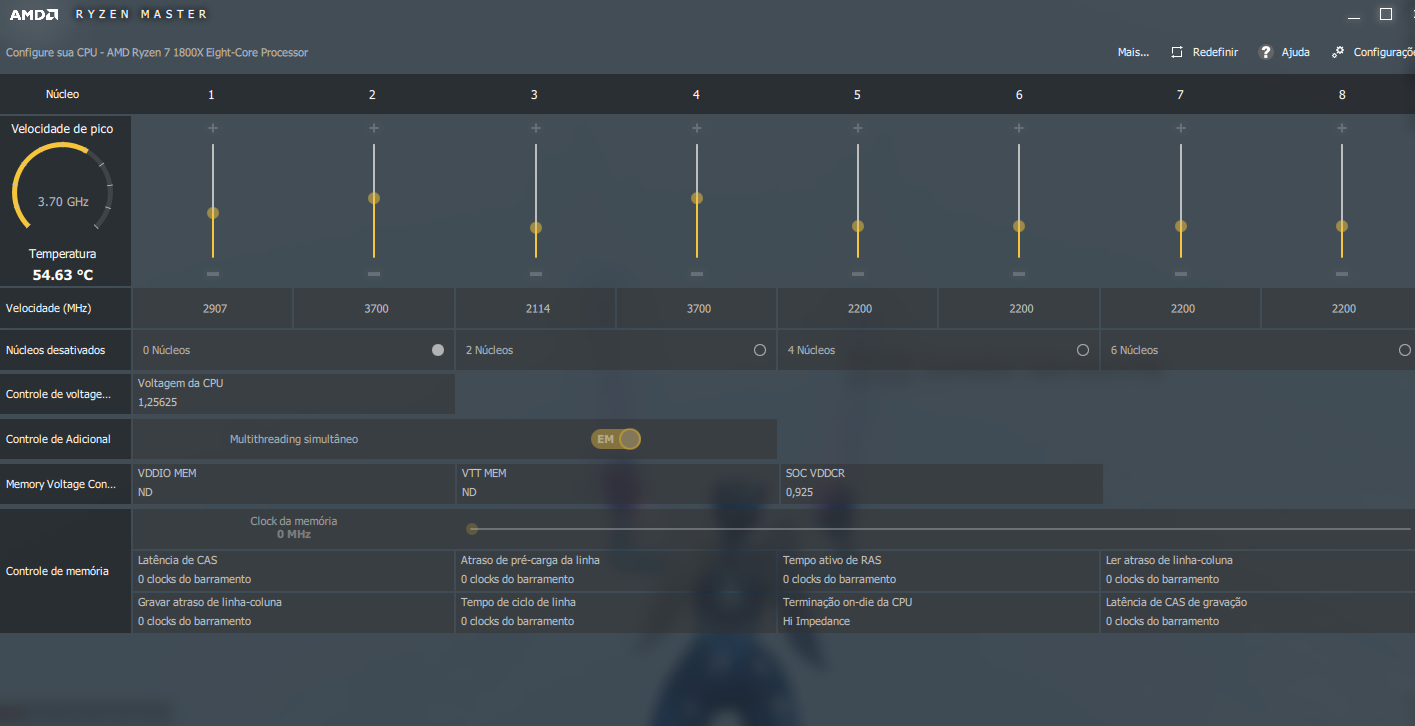Click core 6 speed slider handle
1415x726 pixels.
[1019, 226]
